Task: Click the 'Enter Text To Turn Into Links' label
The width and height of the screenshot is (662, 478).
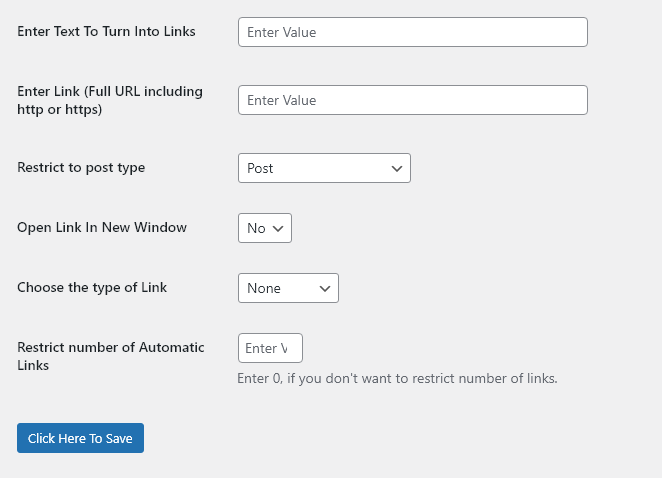Action: 106,31
